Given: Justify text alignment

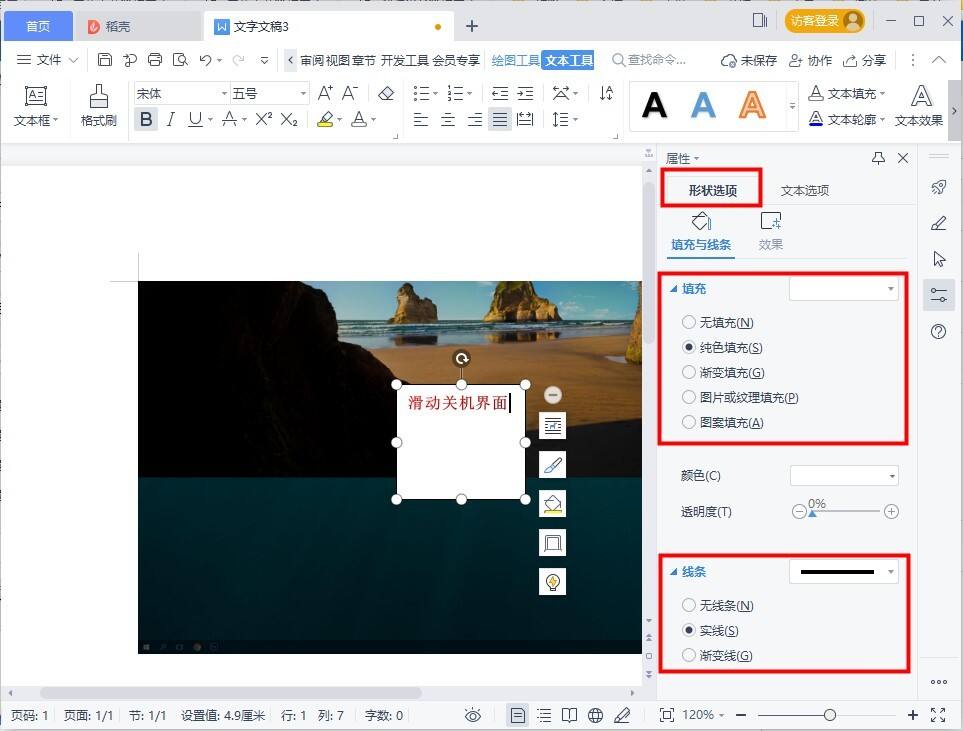Looking at the screenshot, I should (x=500, y=119).
